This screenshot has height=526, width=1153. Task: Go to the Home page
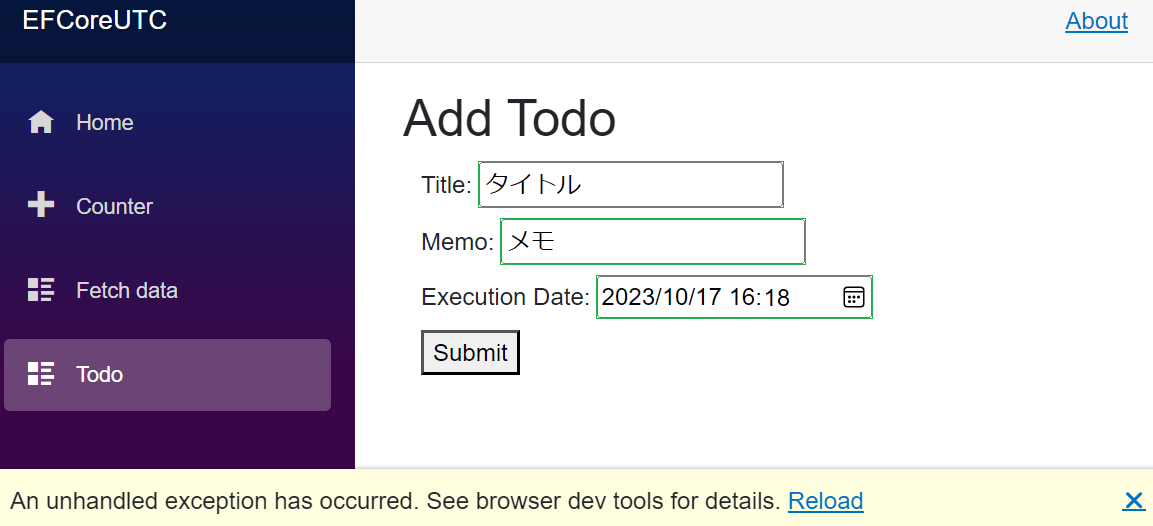click(x=168, y=122)
